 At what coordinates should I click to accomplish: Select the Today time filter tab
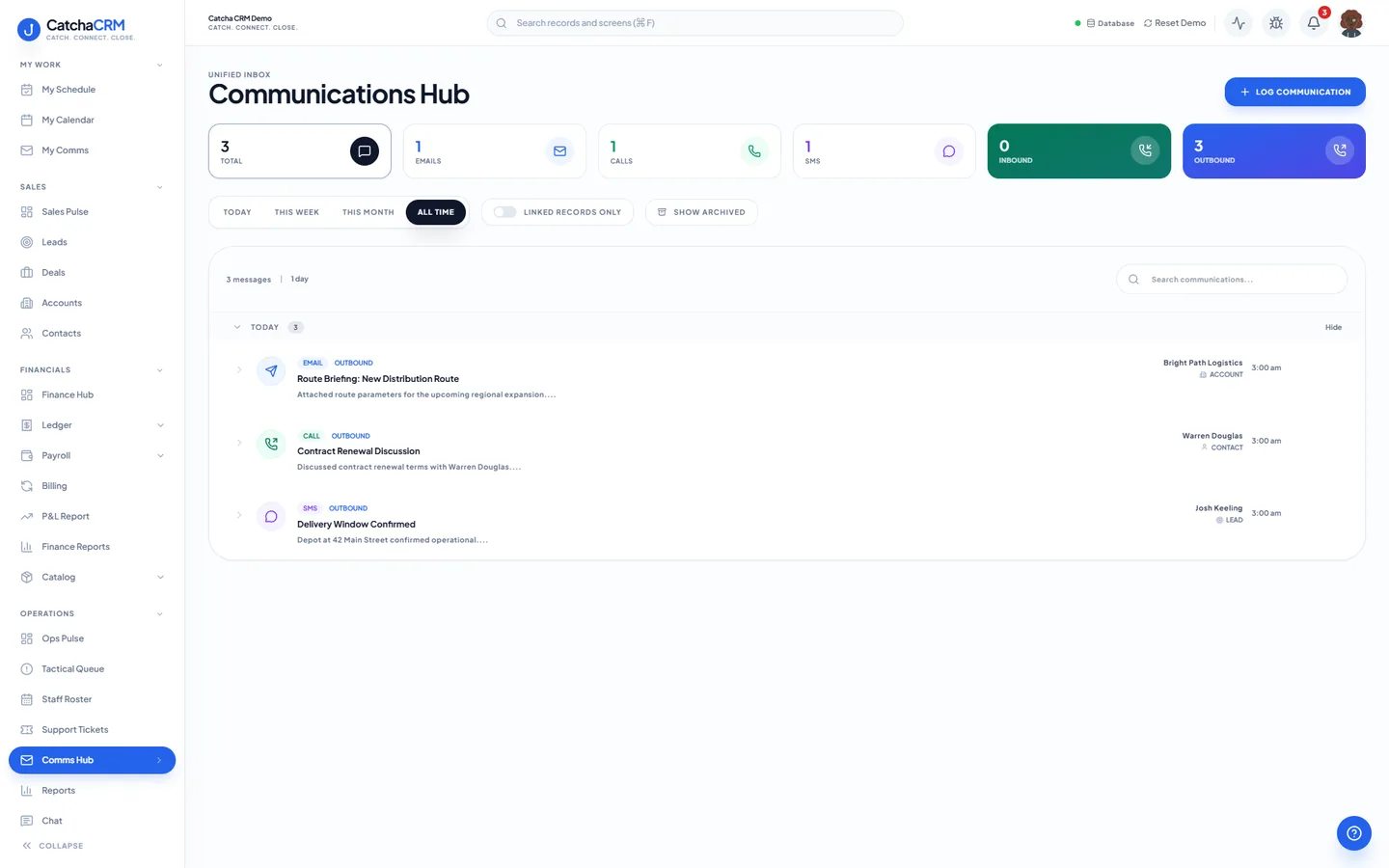(237, 212)
